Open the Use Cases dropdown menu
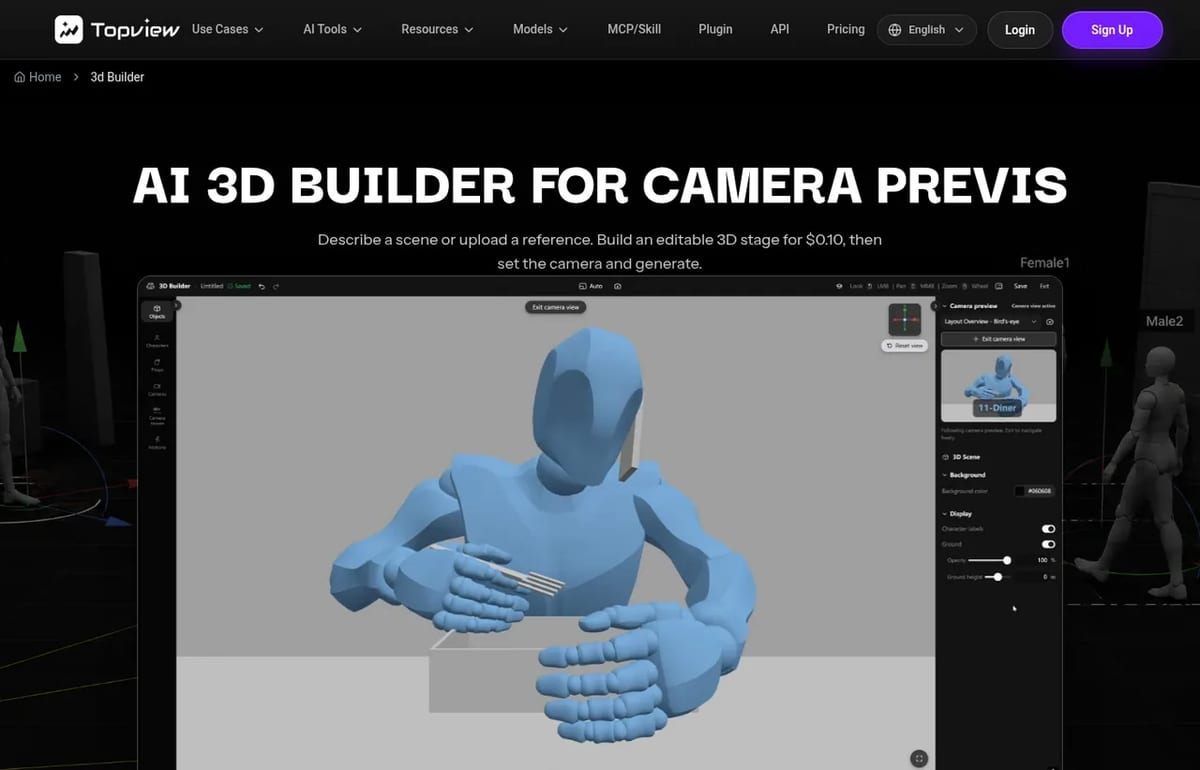 (x=227, y=29)
